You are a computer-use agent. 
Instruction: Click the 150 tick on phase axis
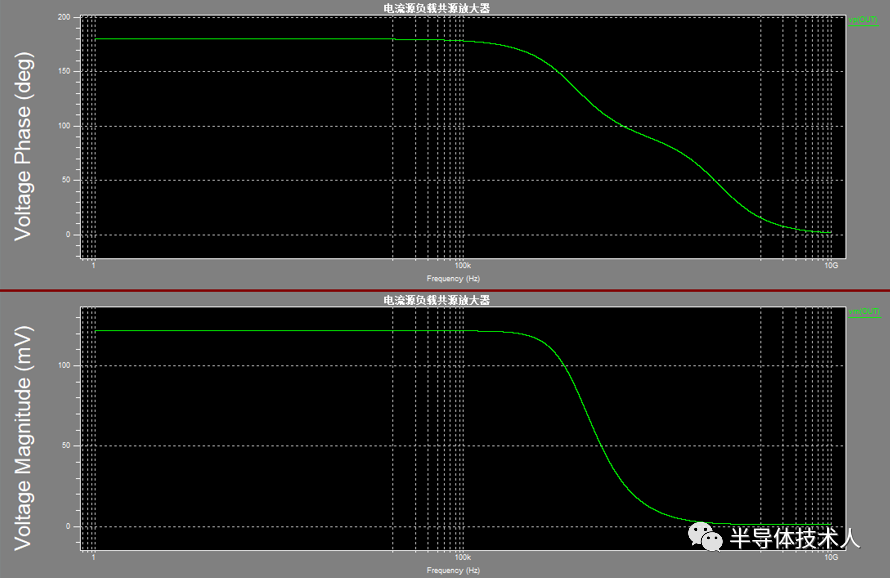click(64, 72)
